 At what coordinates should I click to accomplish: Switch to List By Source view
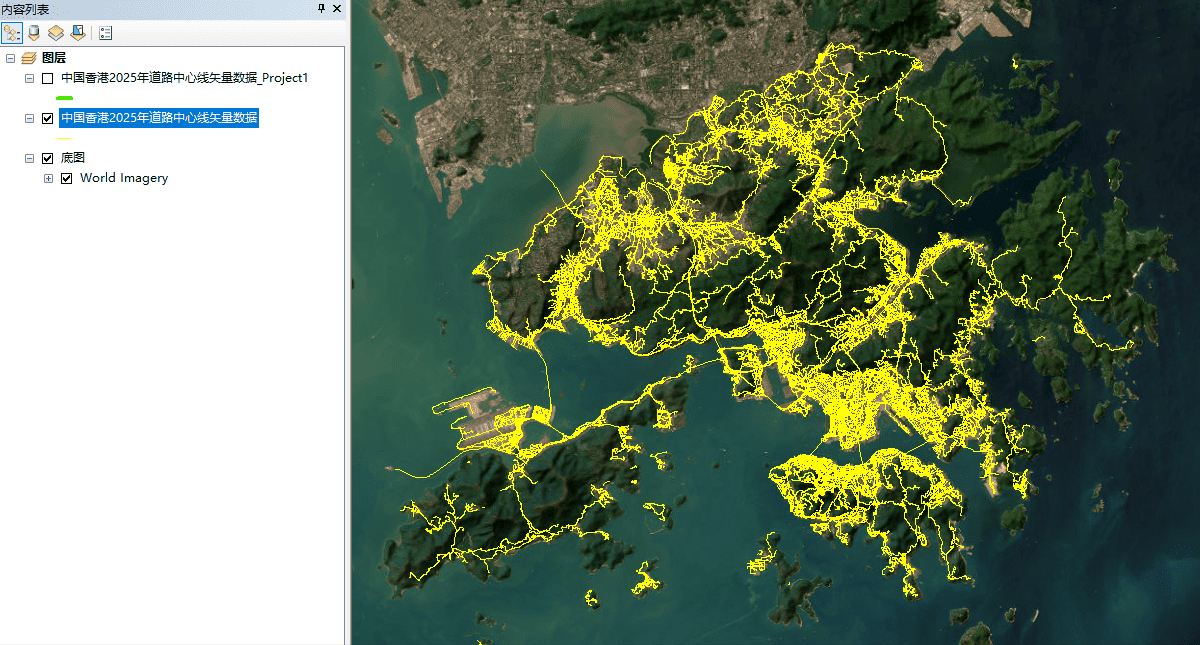[x=34, y=33]
